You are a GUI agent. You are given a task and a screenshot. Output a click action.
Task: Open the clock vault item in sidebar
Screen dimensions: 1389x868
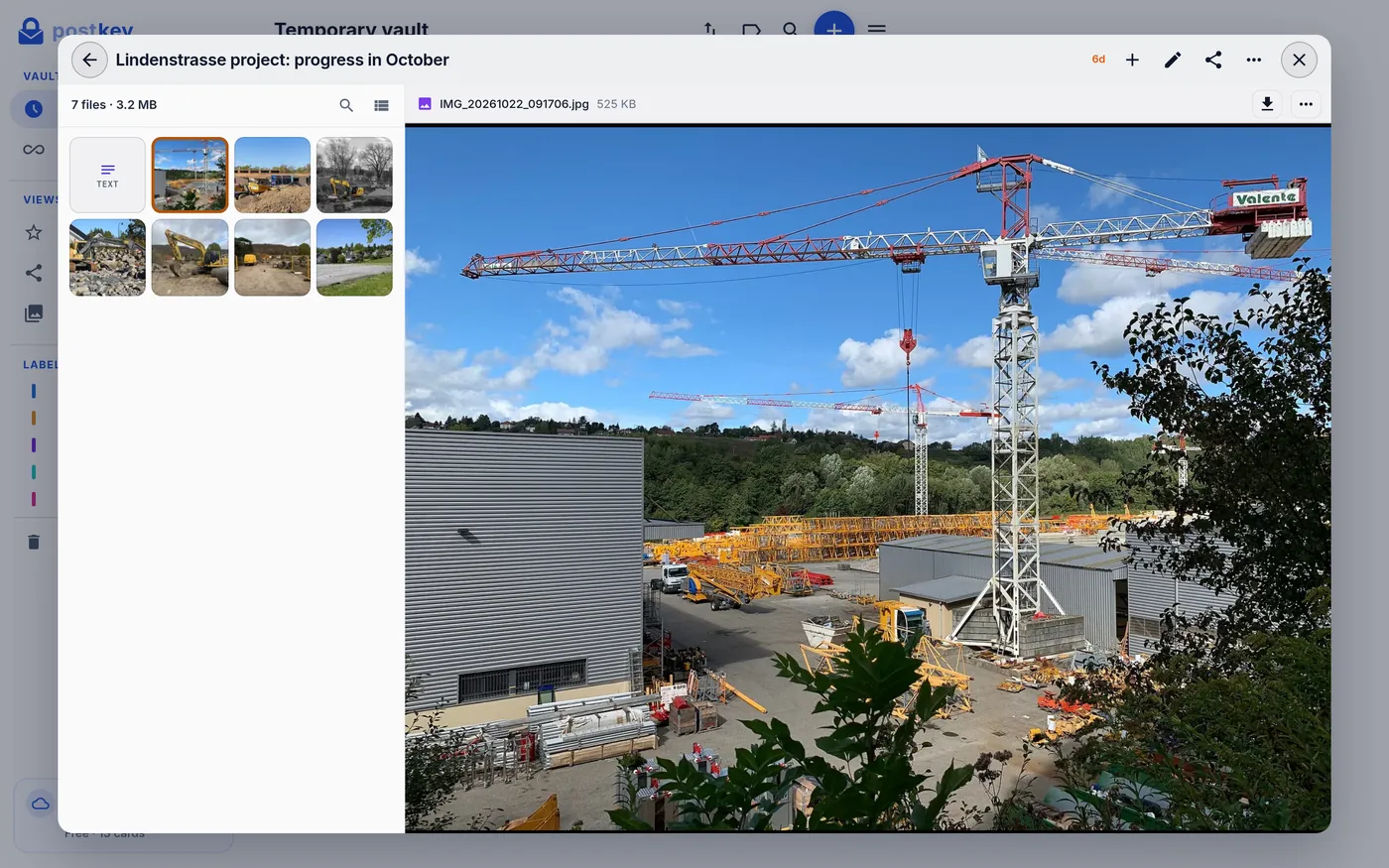(34, 109)
